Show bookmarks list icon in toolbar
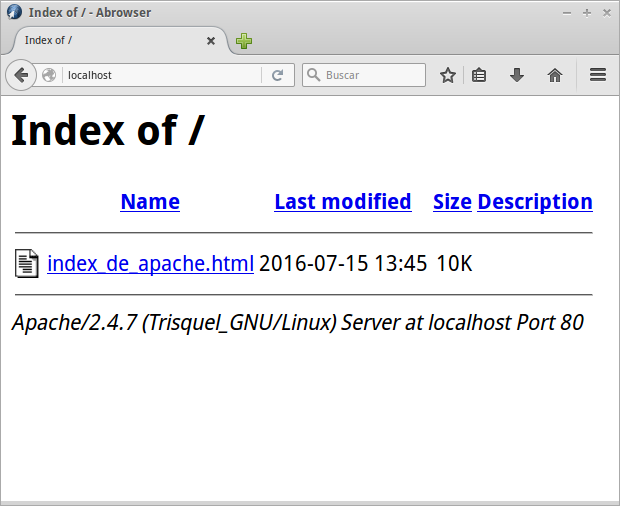620x506 pixels. (x=479, y=75)
